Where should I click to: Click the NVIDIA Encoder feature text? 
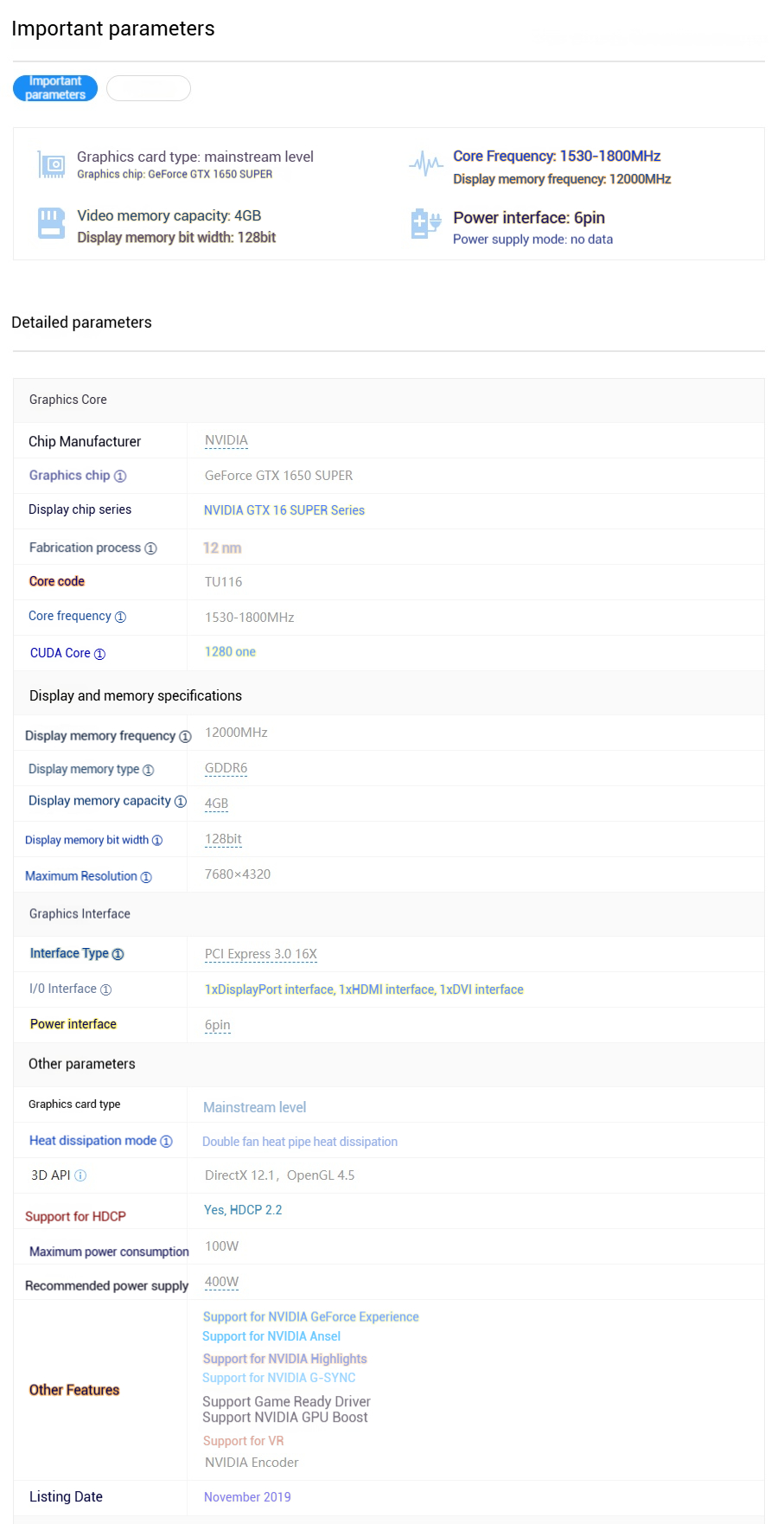pyautogui.click(x=252, y=1463)
